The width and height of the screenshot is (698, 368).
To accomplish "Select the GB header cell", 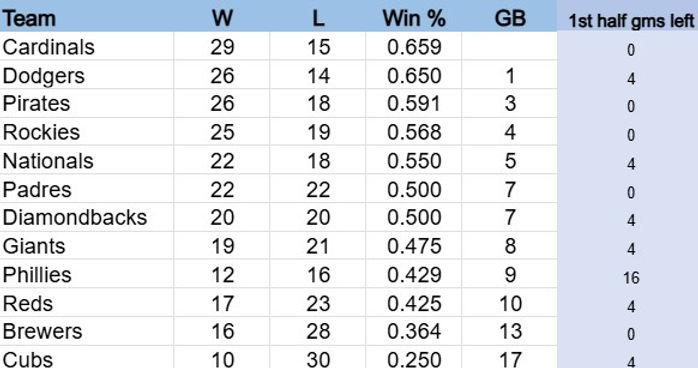I will coord(510,19).
